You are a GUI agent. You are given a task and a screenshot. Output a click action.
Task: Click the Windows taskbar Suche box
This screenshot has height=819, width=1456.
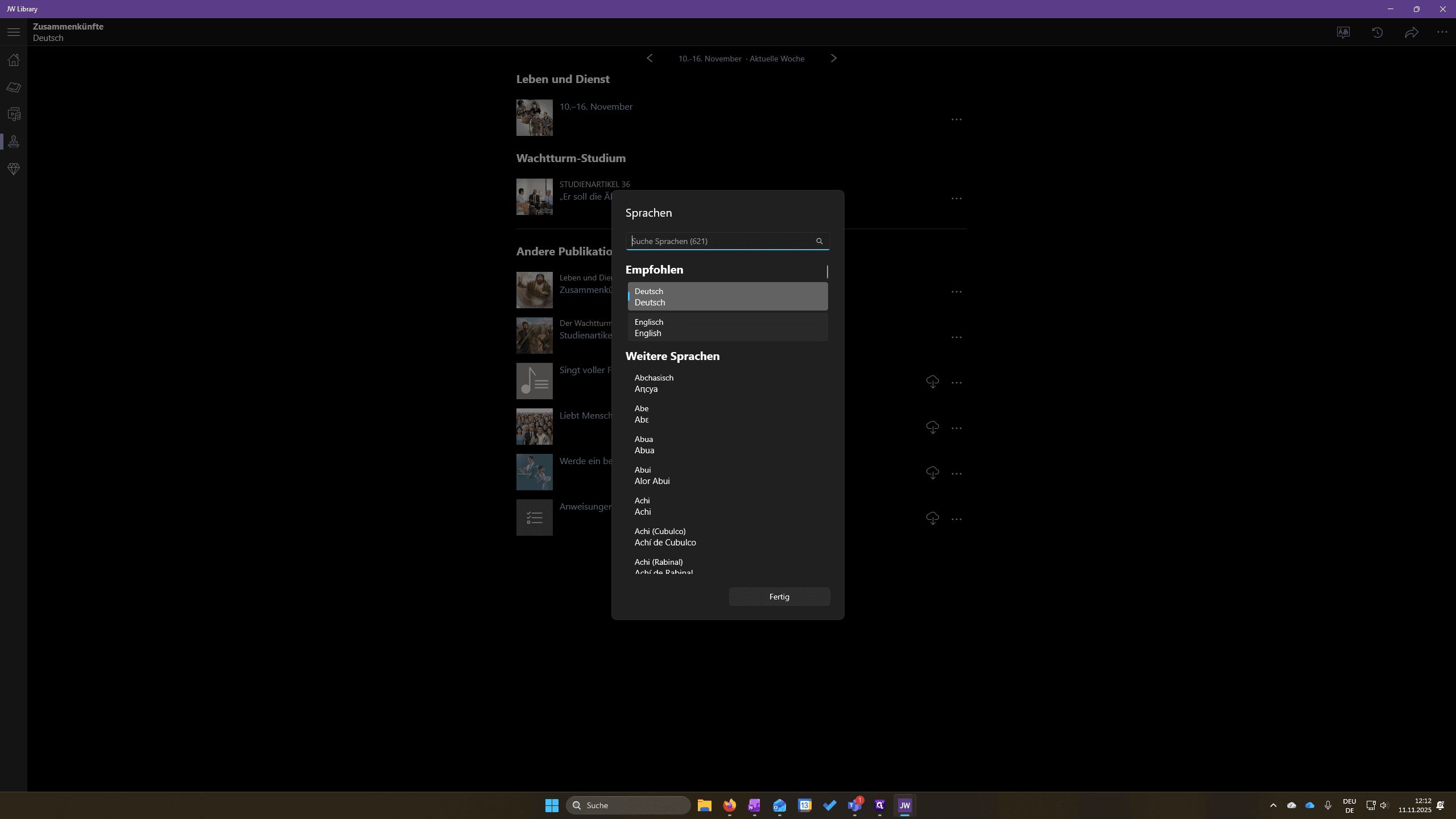tap(628, 805)
